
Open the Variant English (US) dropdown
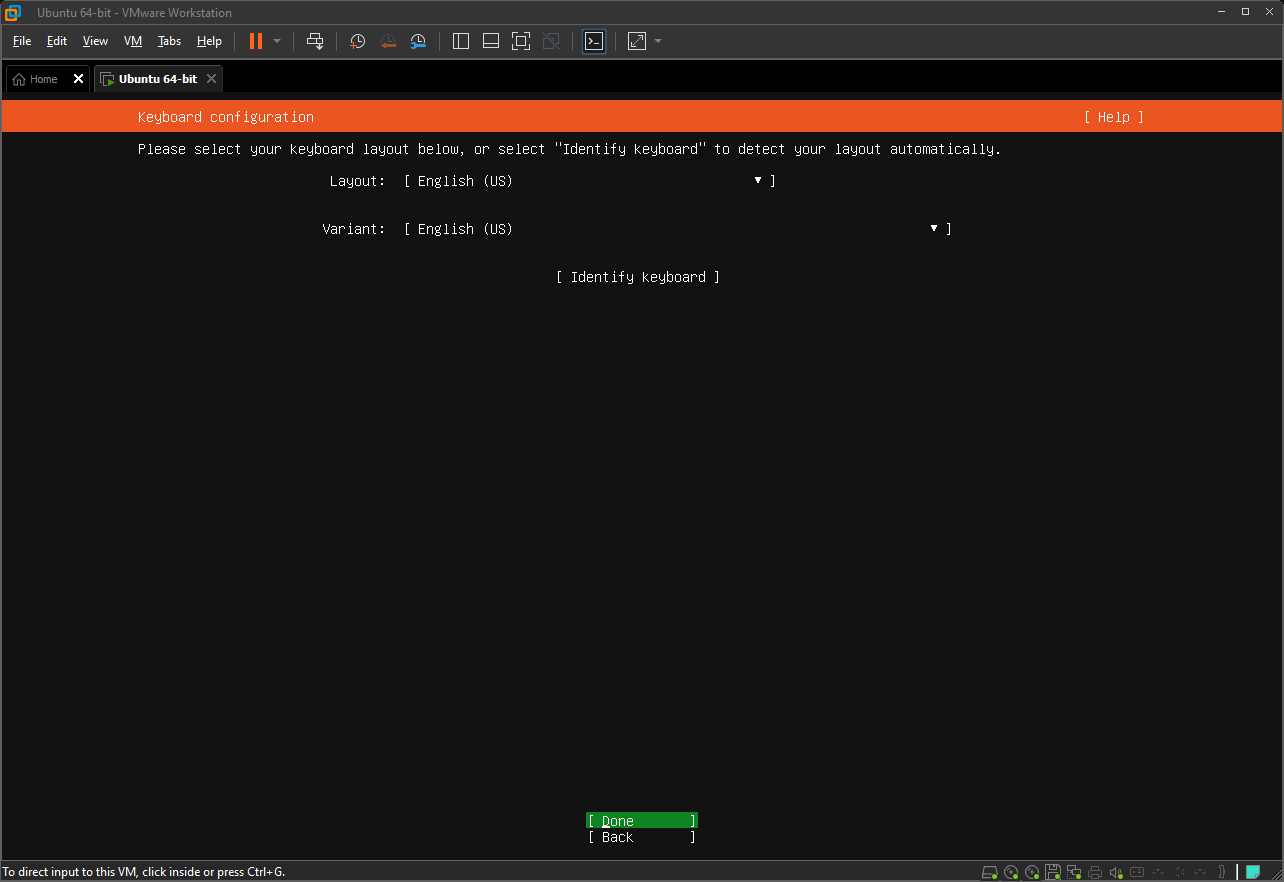pos(677,229)
